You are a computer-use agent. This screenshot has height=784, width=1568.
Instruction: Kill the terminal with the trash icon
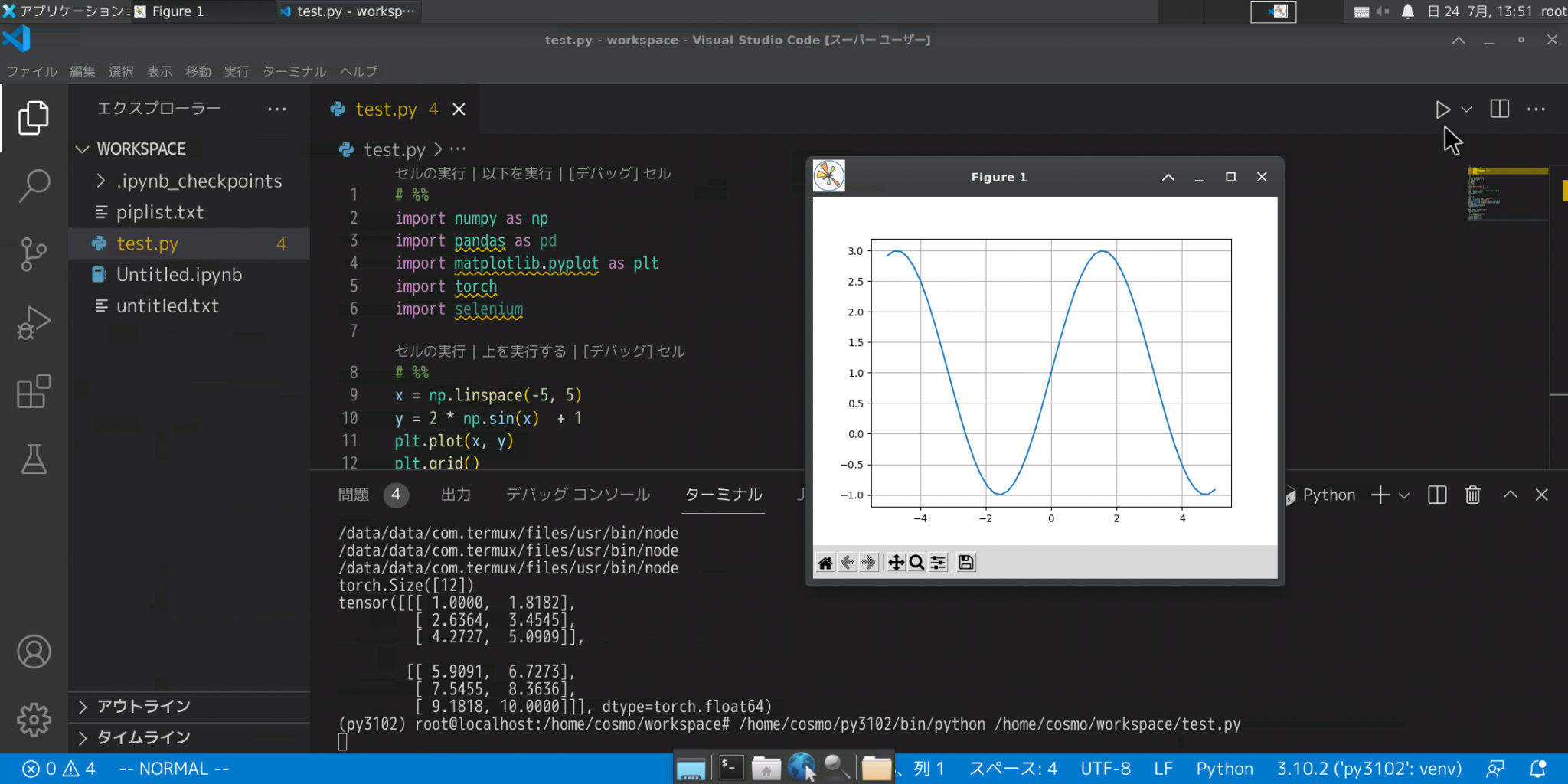pos(1472,495)
